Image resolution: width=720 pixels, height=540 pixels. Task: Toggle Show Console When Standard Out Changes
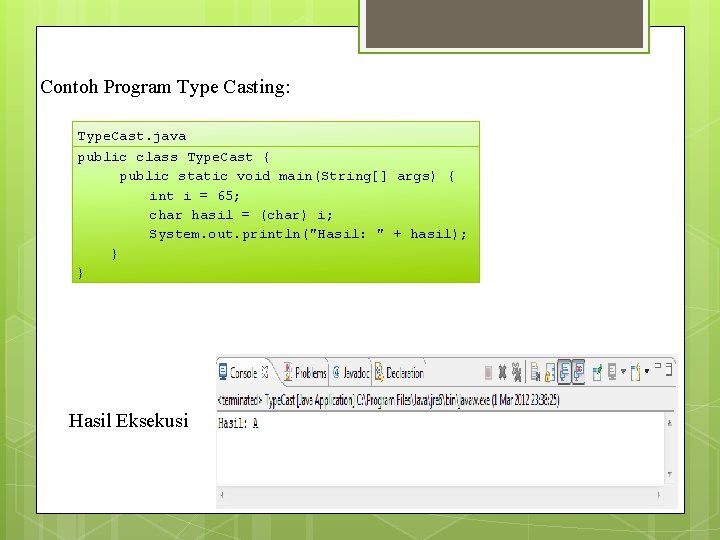coord(564,371)
